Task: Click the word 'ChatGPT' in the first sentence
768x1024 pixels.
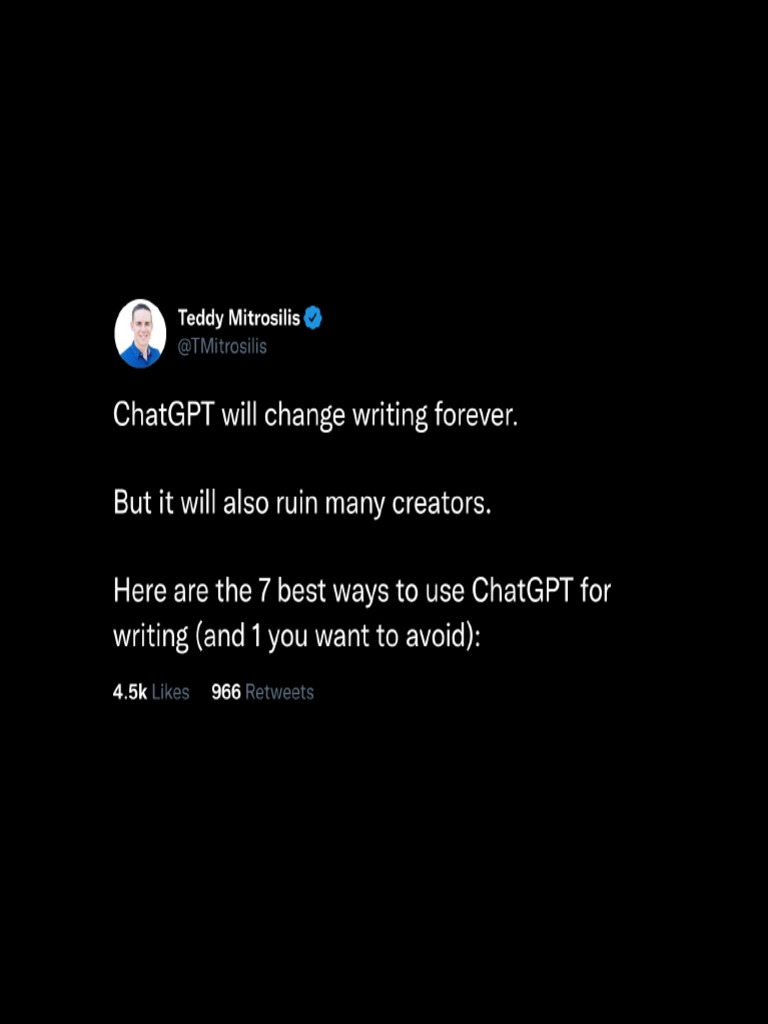Action: tap(163, 414)
